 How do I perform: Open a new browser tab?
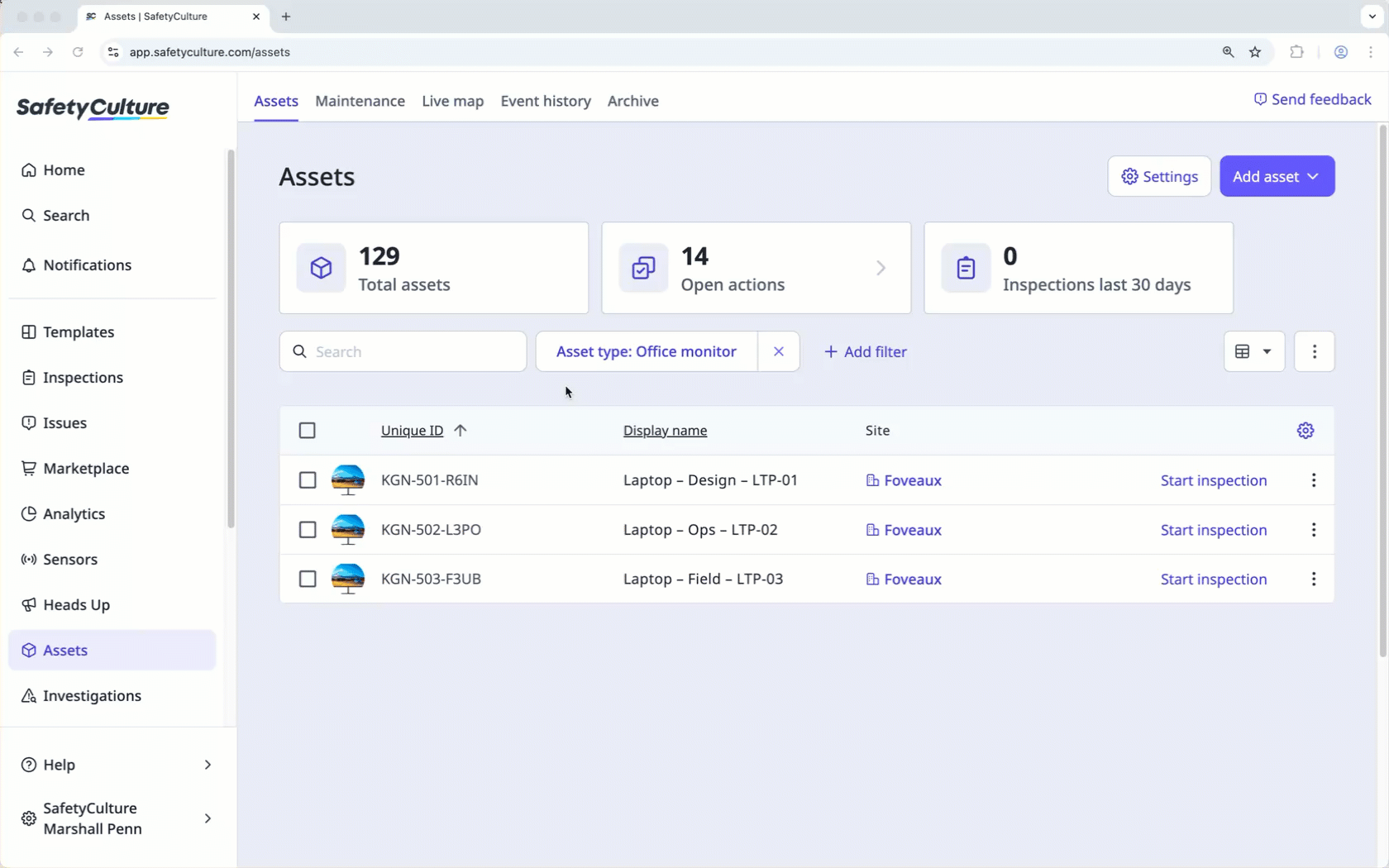(x=286, y=17)
